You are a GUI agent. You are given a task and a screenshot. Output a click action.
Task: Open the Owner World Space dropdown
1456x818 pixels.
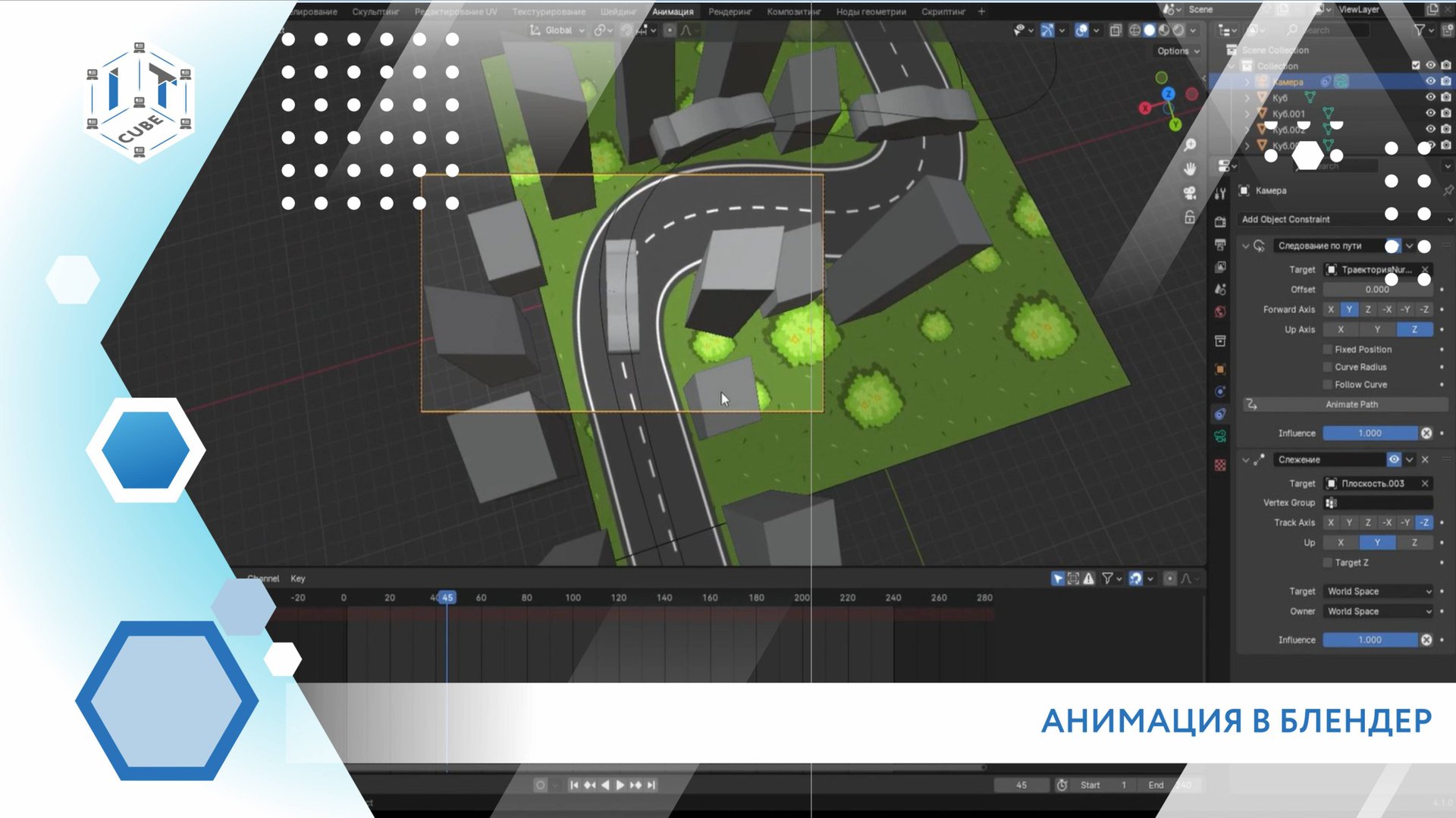1379,611
